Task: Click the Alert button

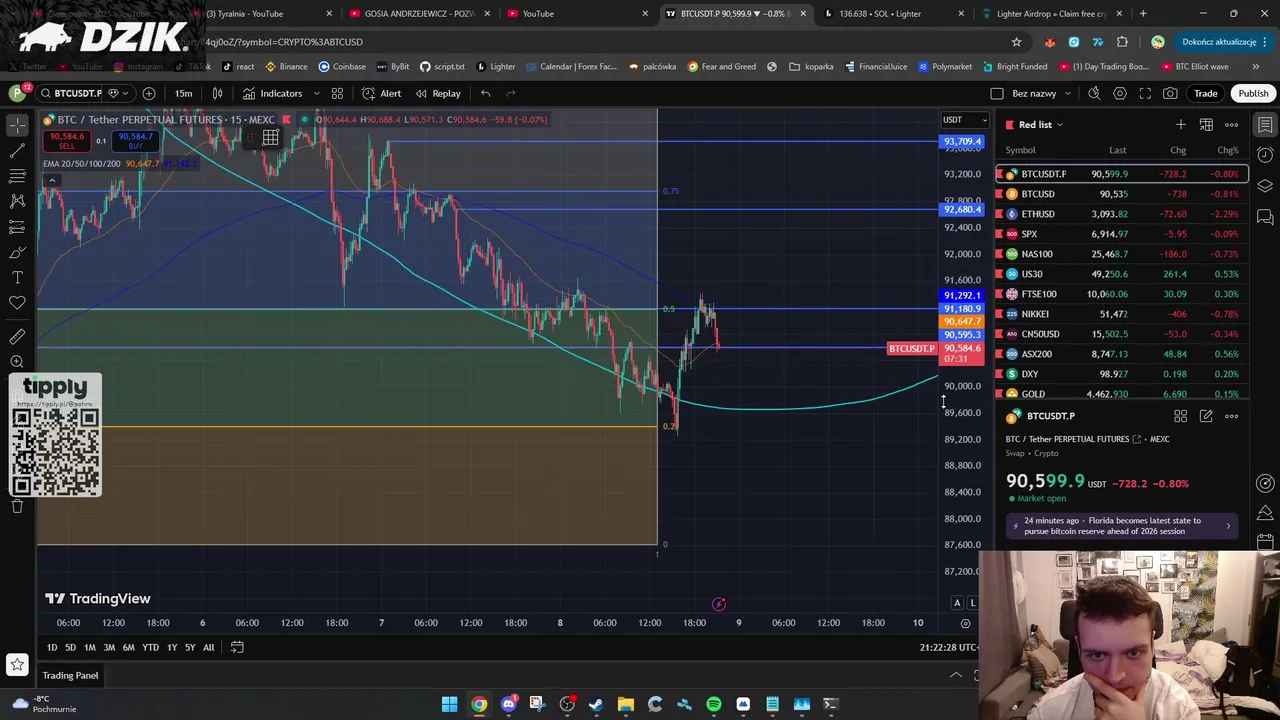Action: (382, 93)
